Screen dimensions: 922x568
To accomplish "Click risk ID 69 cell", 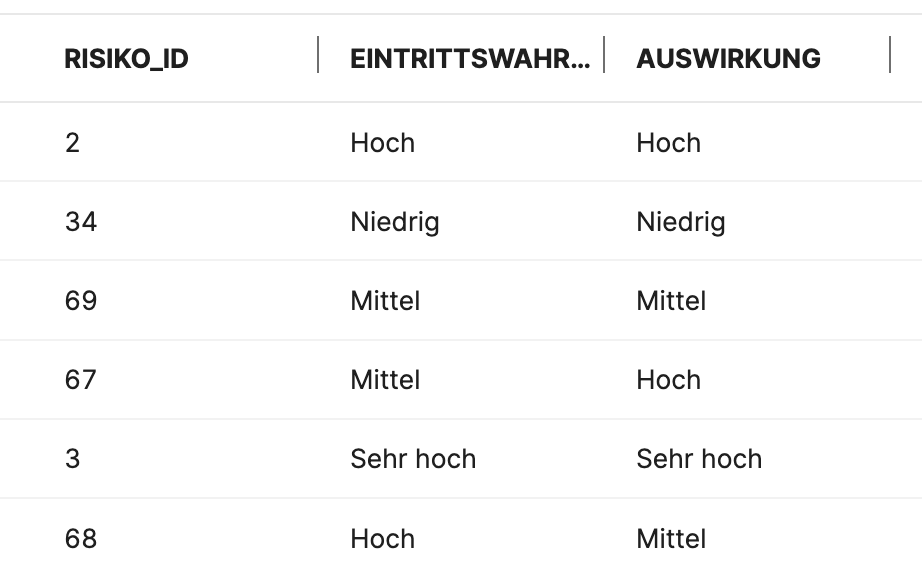I will point(81,301).
